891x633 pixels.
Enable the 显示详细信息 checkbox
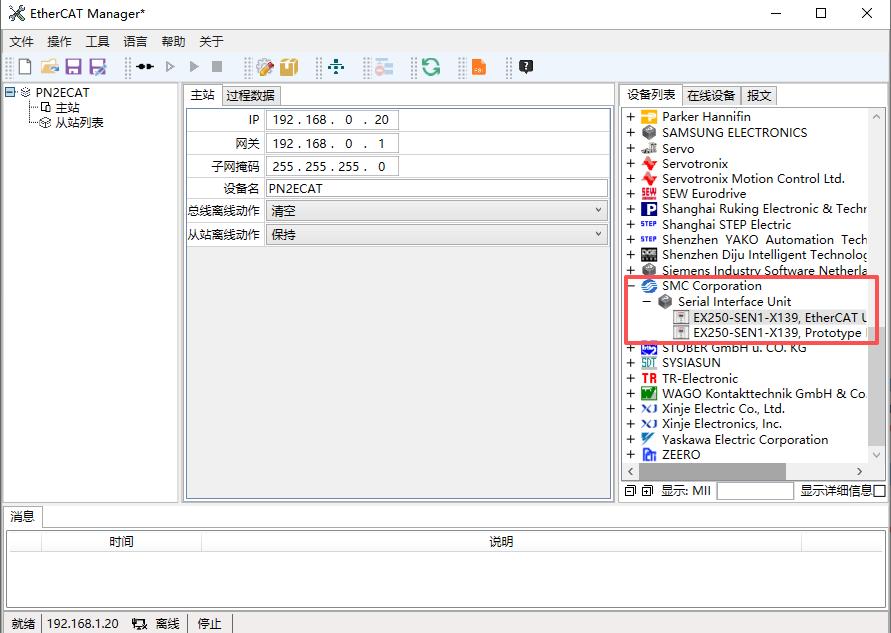[x=879, y=491]
